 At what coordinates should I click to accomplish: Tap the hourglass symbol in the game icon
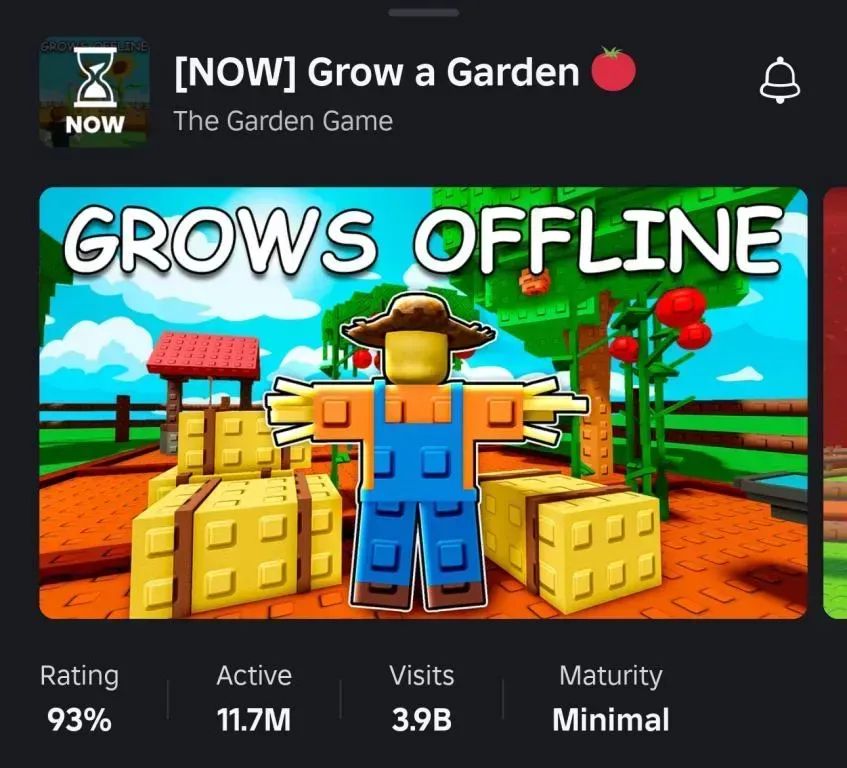tap(95, 77)
